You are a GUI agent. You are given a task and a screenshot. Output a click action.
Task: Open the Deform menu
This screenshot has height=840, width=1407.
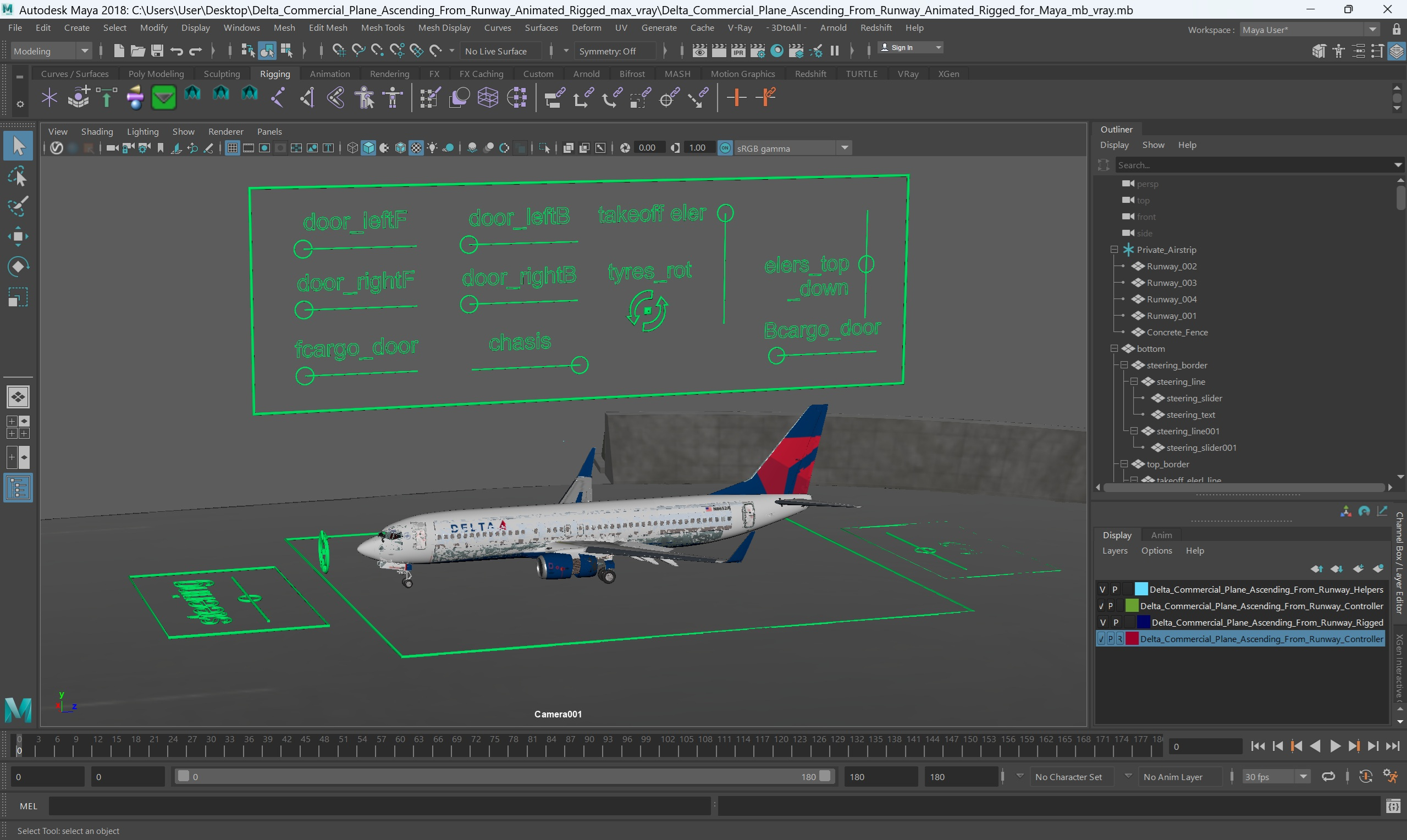coord(586,27)
